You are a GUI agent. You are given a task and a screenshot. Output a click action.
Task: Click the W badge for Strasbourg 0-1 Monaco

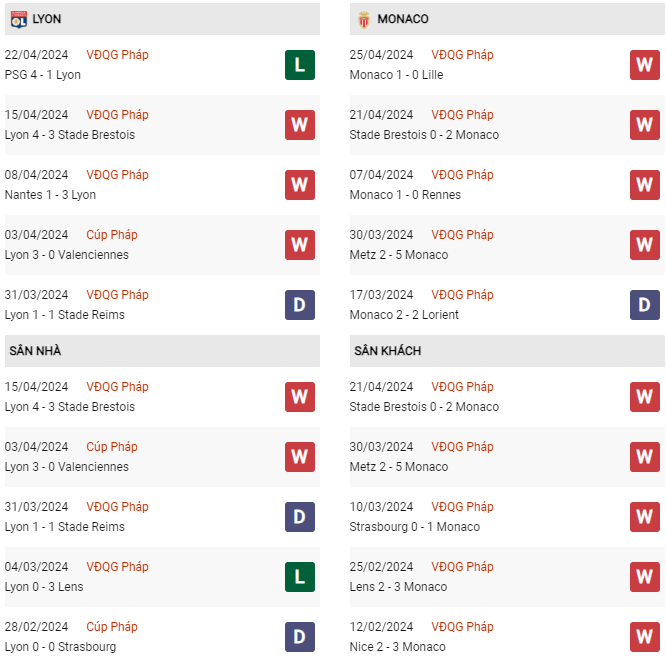pyautogui.click(x=644, y=517)
